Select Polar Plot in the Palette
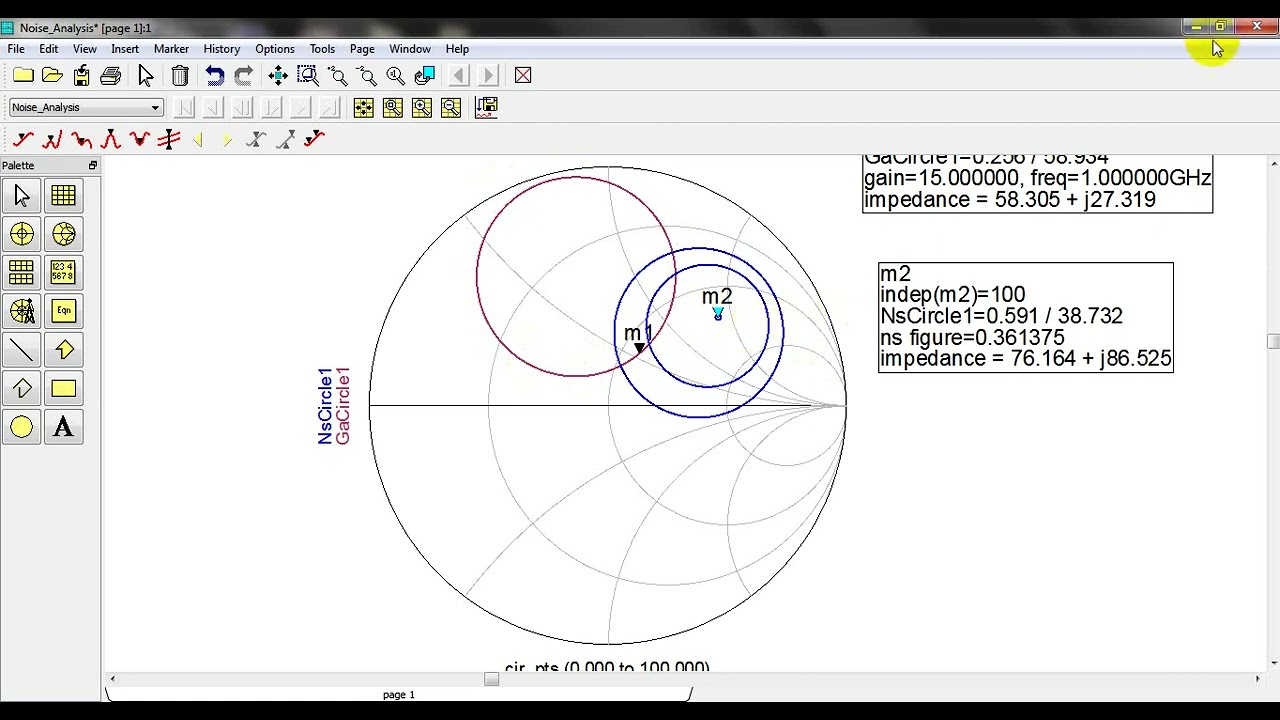This screenshot has height=720, width=1280. click(x=22, y=234)
